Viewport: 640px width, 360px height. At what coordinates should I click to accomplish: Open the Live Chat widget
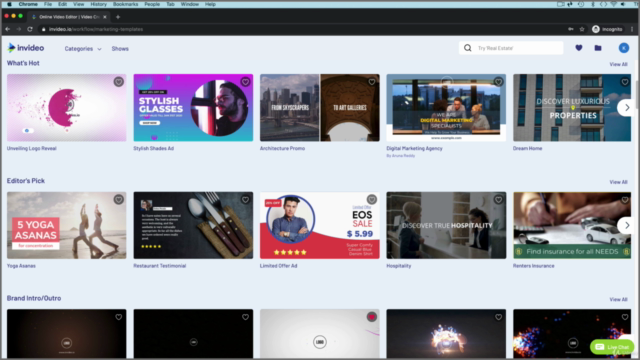(612, 347)
